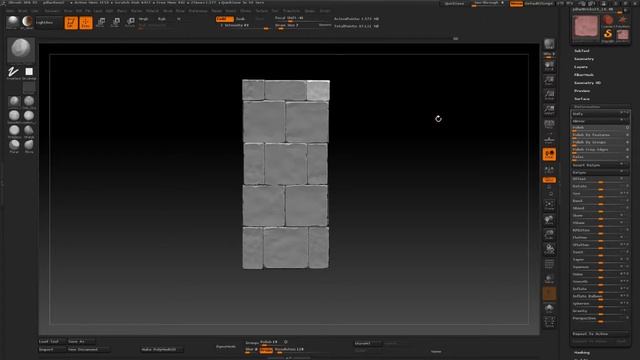Click the Import button at bottom
Viewport: 640px width, 360px height.
pyautogui.click(x=51, y=349)
